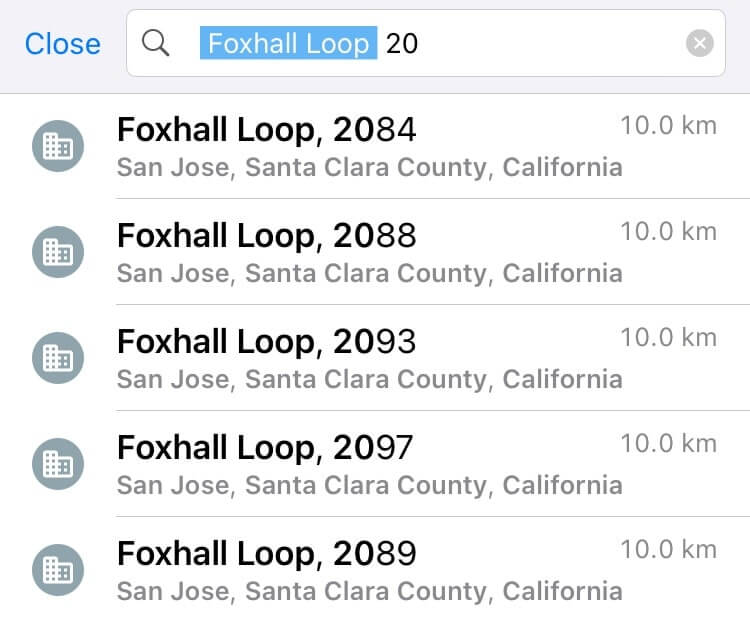This screenshot has height=620, width=750.
Task: Choose the Foxhall Loop, 2088 result
Action: point(266,236)
